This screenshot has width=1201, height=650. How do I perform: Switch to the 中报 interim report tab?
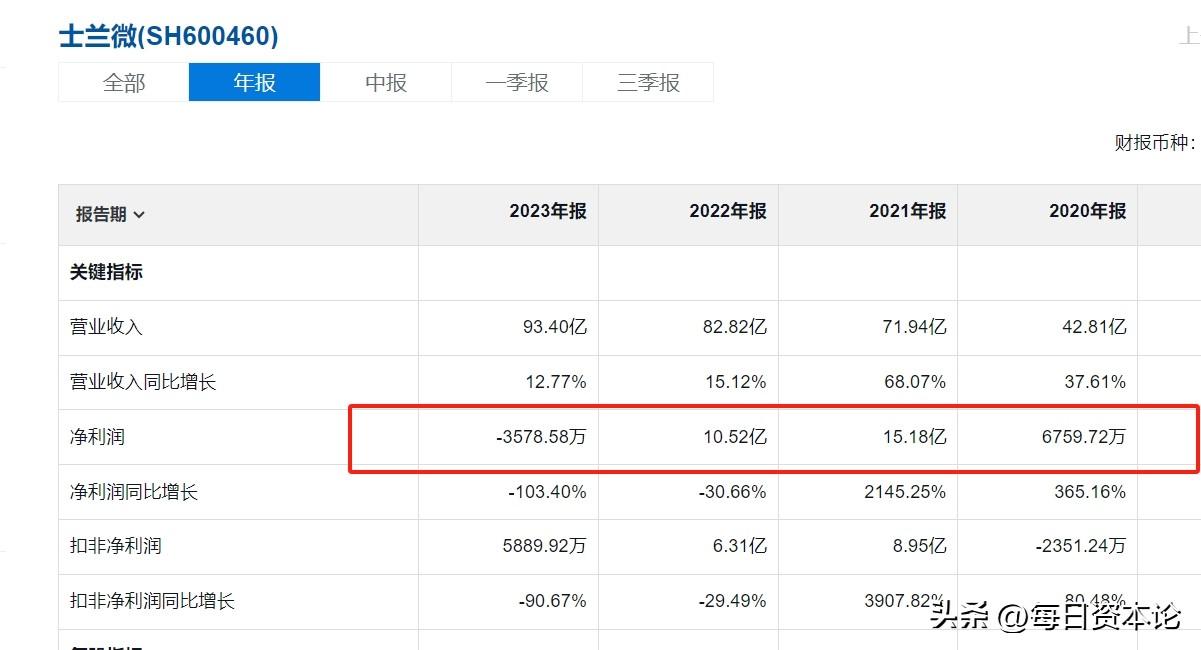386,82
